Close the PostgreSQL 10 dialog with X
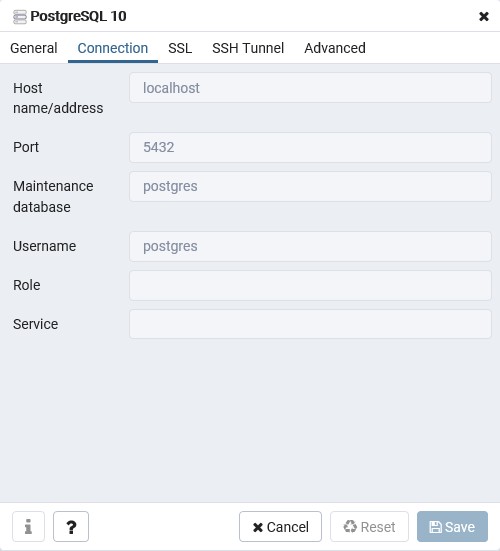The width and height of the screenshot is (500, 551). coord(484,16)
